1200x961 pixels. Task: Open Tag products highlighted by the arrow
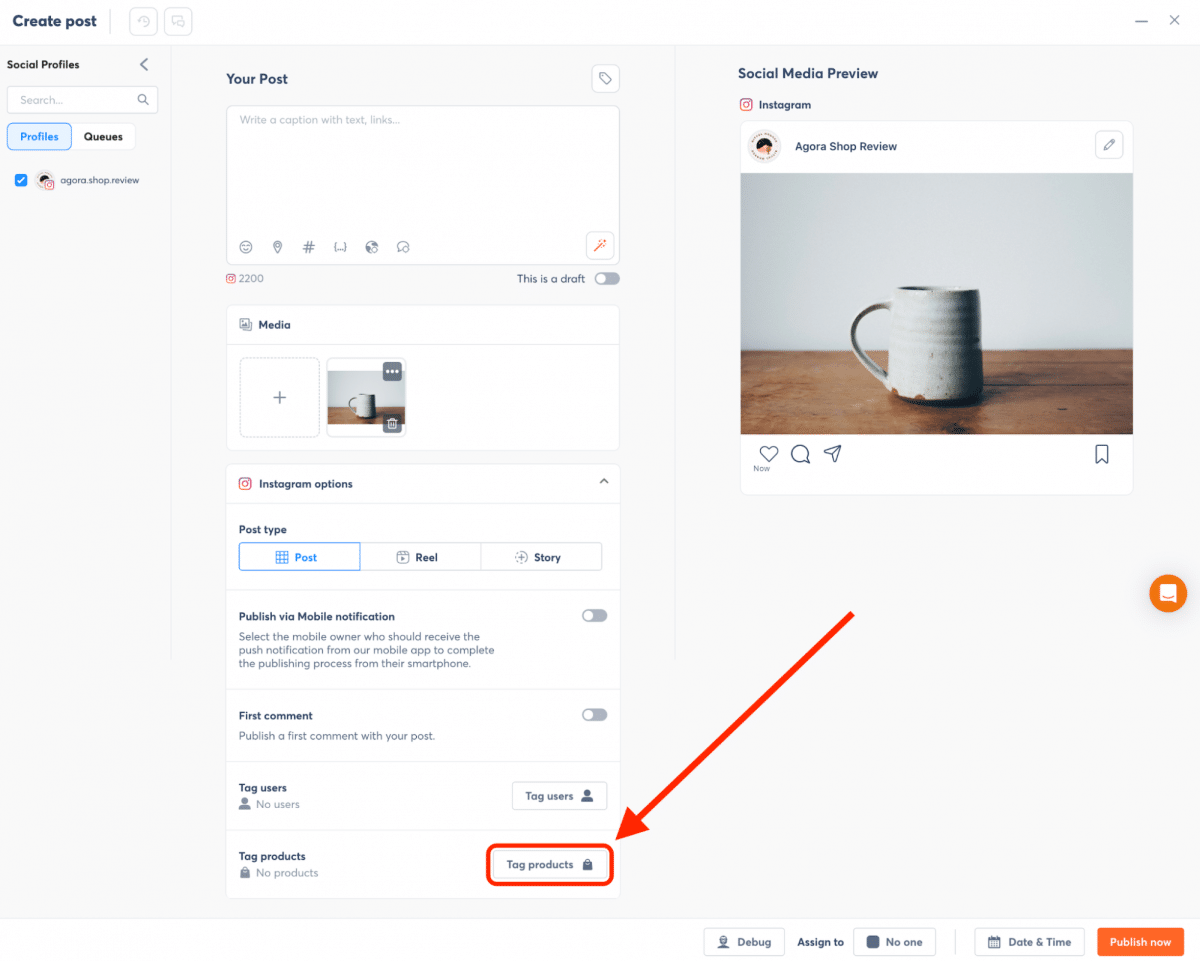click(x=550, y=864)
